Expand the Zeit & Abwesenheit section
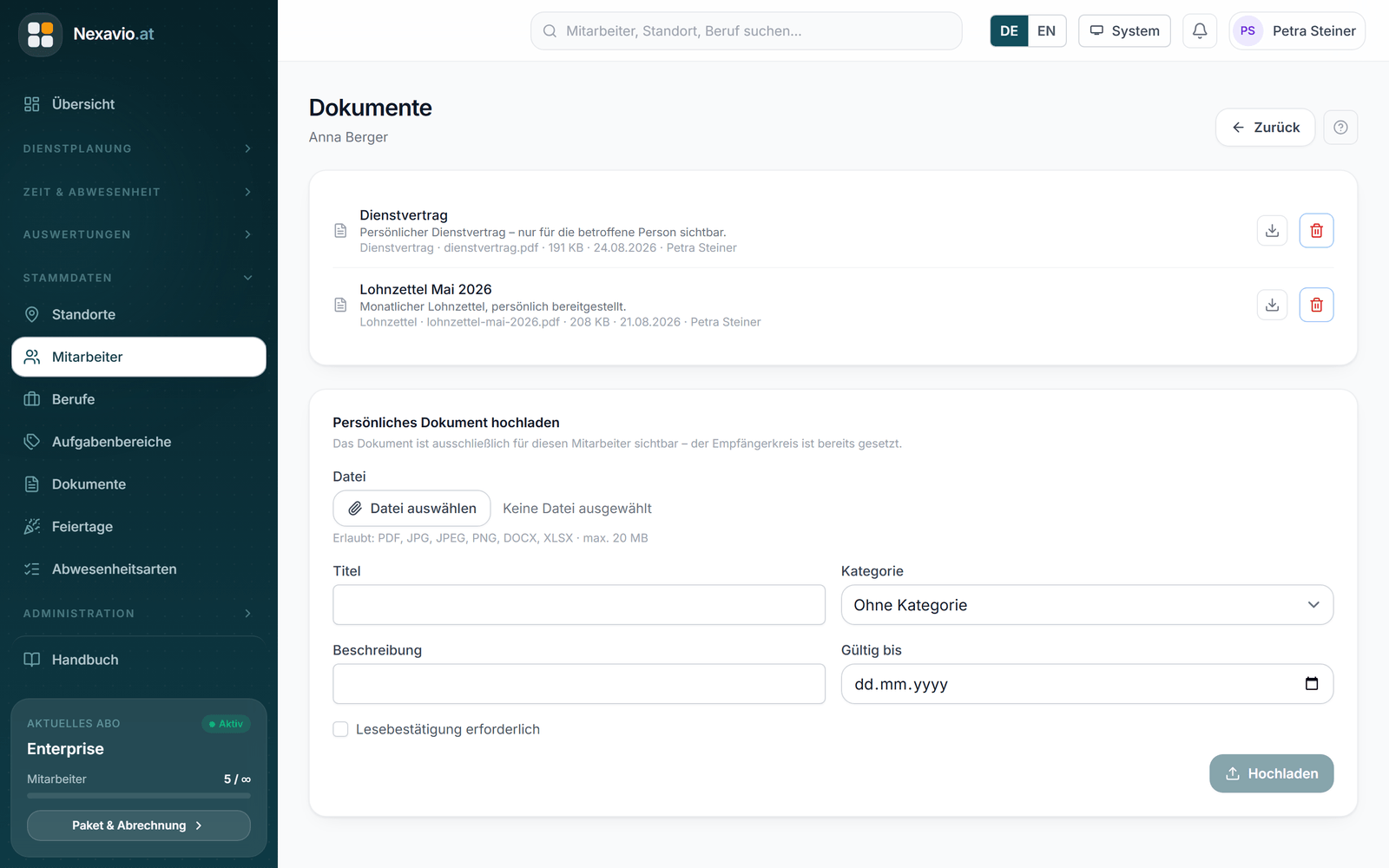This screenshot has height=868, width=1389. (139, 192)
